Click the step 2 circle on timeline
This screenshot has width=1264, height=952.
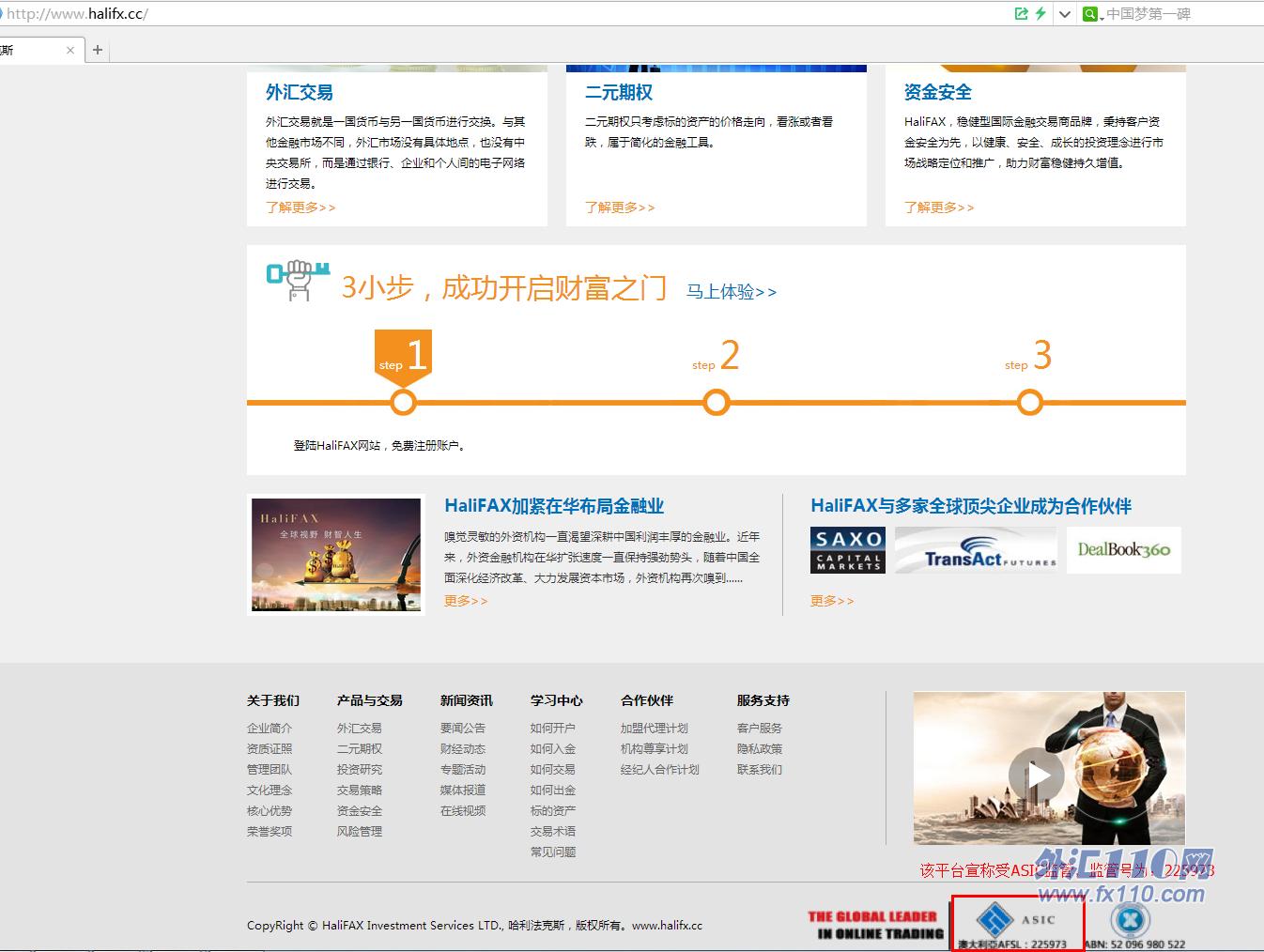(717, 403)
